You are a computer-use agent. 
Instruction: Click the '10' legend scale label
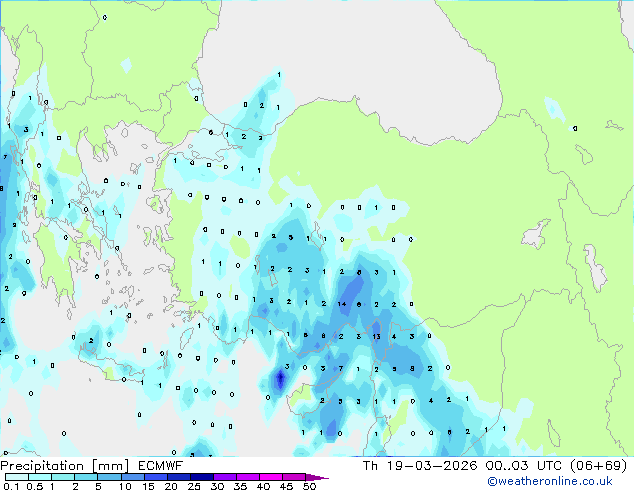point(125,486)
